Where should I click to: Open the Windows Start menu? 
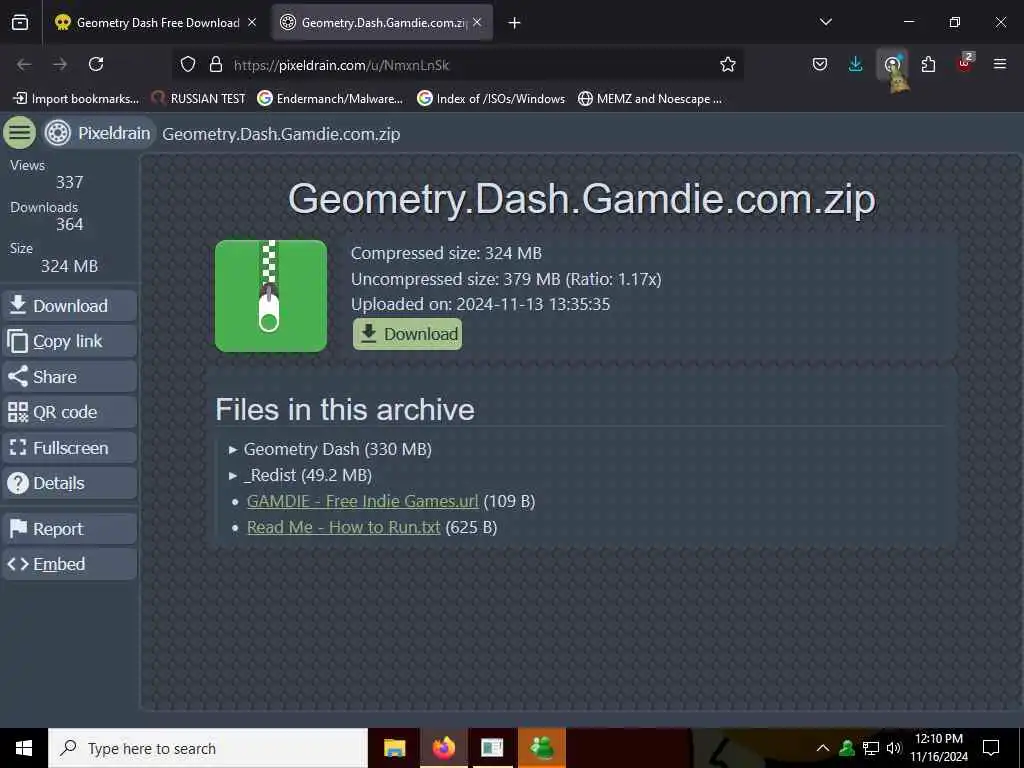(x=24, y=748)
